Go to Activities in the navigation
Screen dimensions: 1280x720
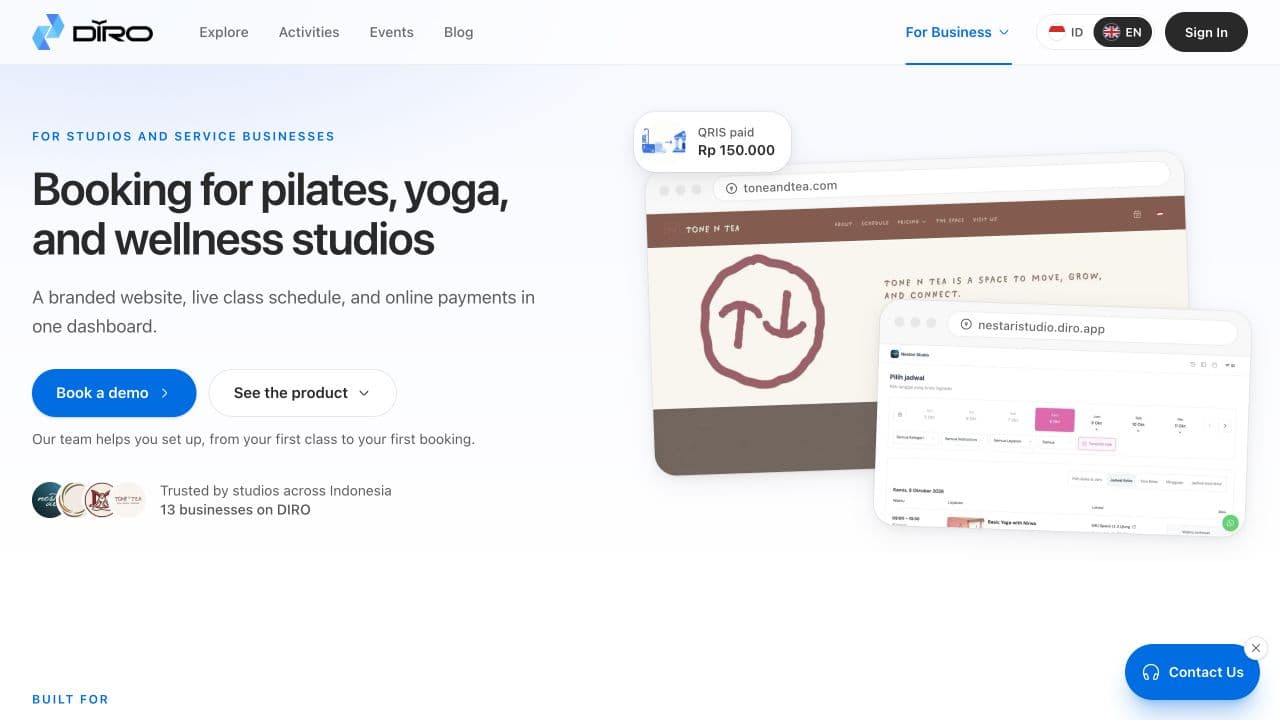pyautogui.click(x=309, y=32)
